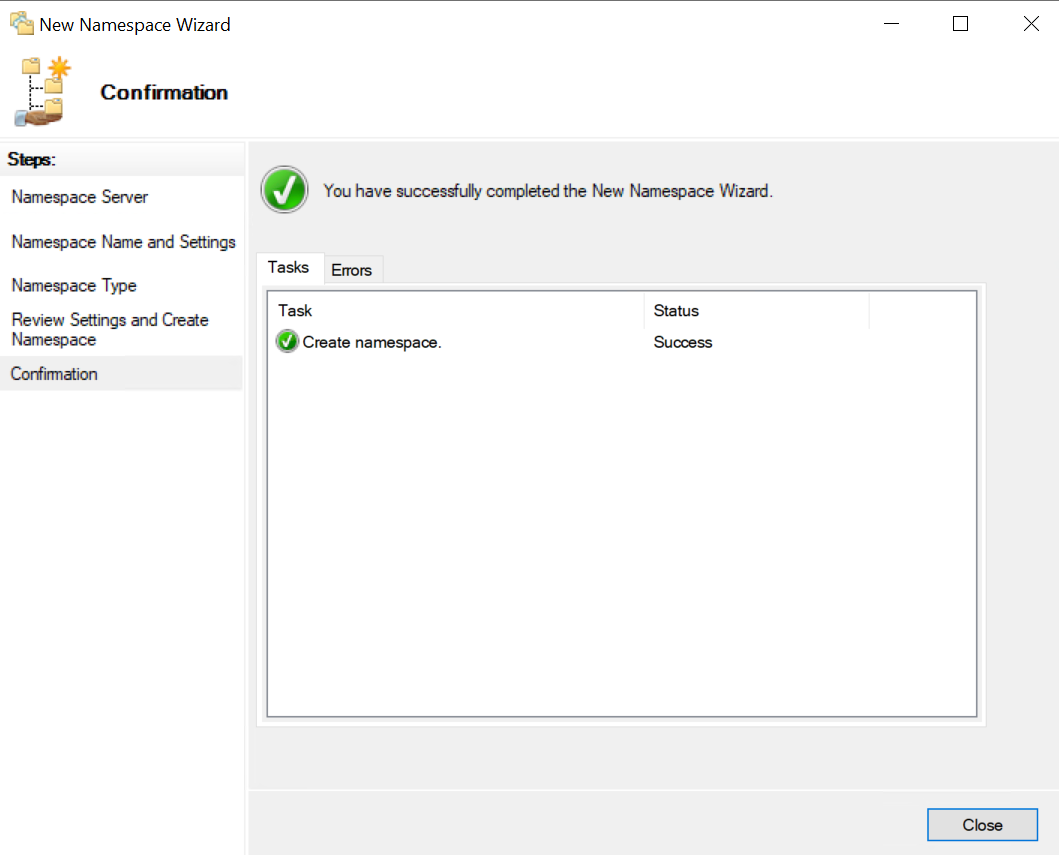Click the Namespace Type step
This screenshot has width=1059, height=855.
tap(74, 286)
